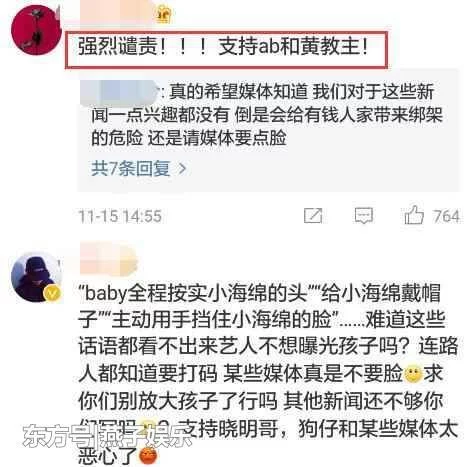Click the share/repost icon on first comment
Viewport: 469px width, 467px height.
coord(313,216)
